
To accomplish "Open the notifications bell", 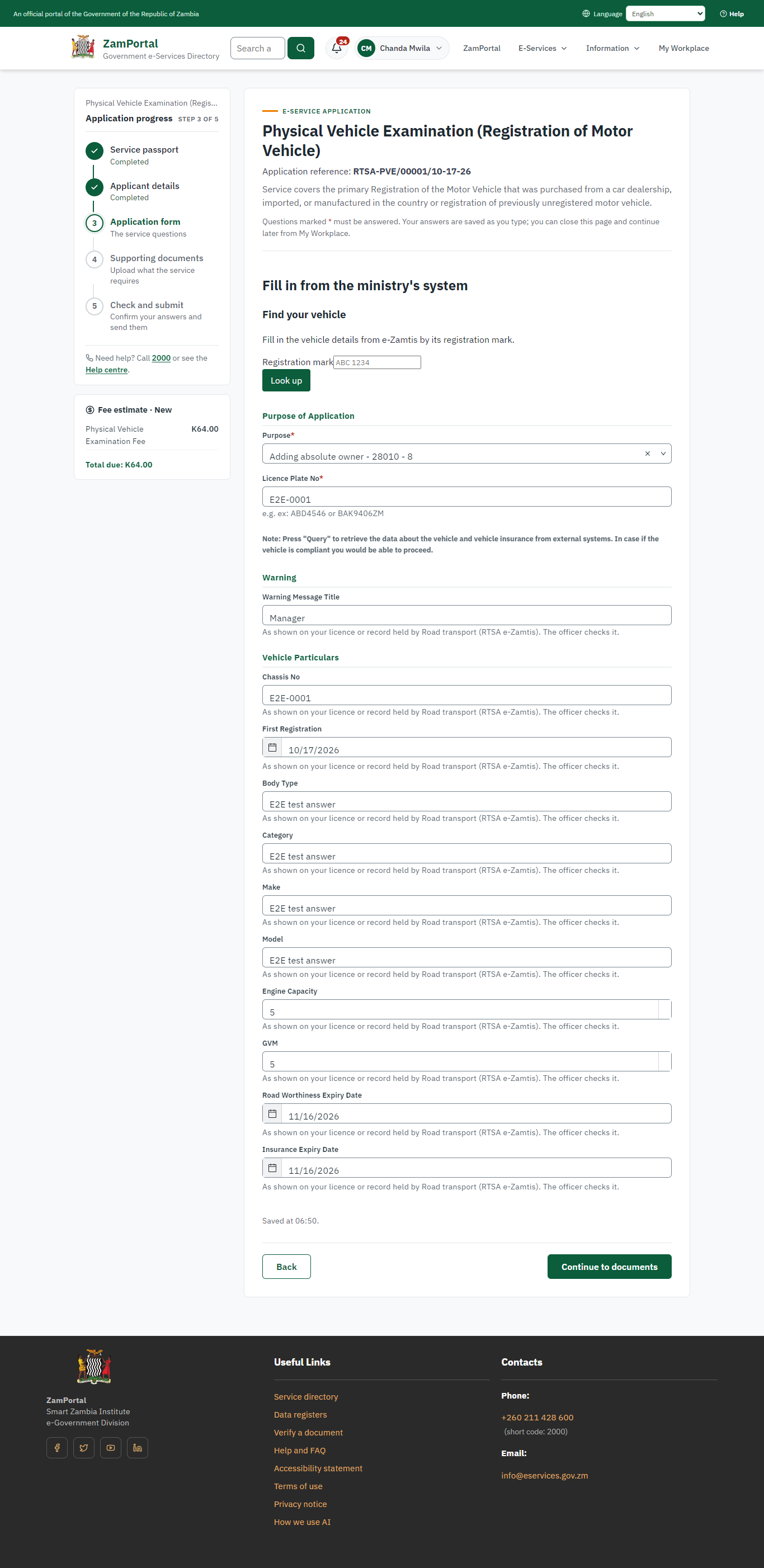I will (337, 48).
